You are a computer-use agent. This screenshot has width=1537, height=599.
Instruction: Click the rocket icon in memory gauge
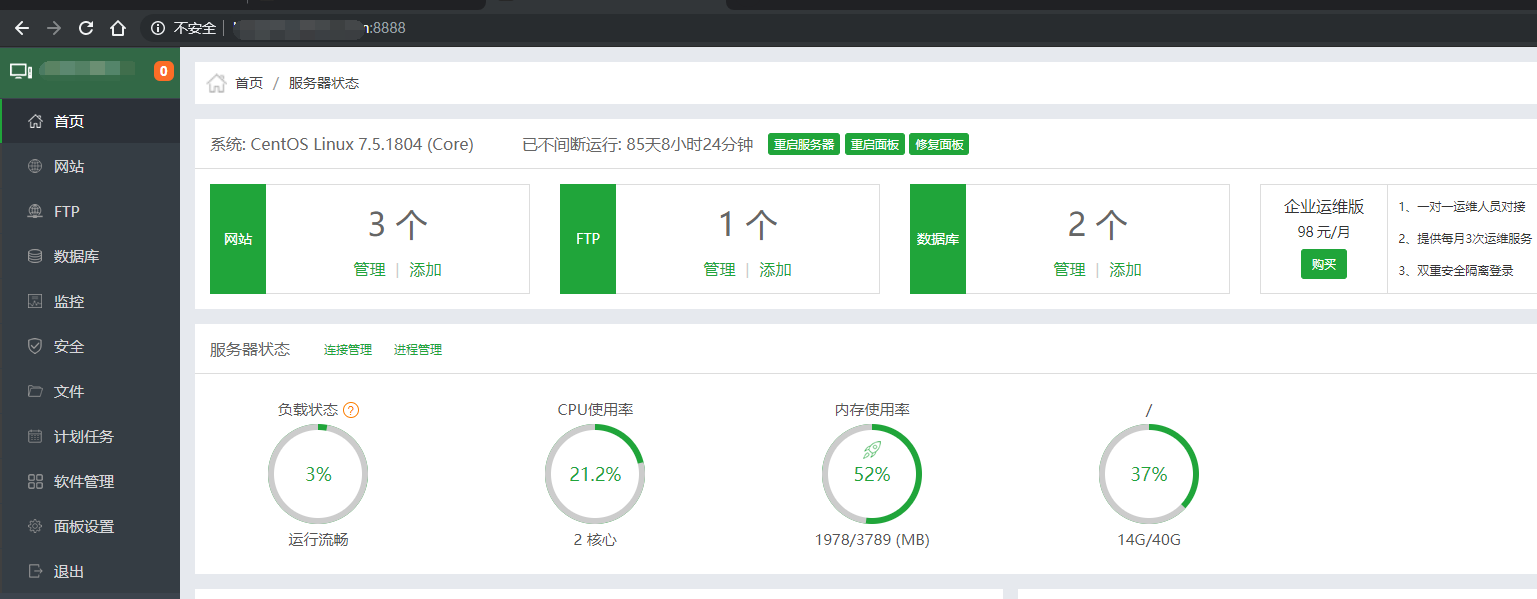pyautogui.click(x=872, y=450)
